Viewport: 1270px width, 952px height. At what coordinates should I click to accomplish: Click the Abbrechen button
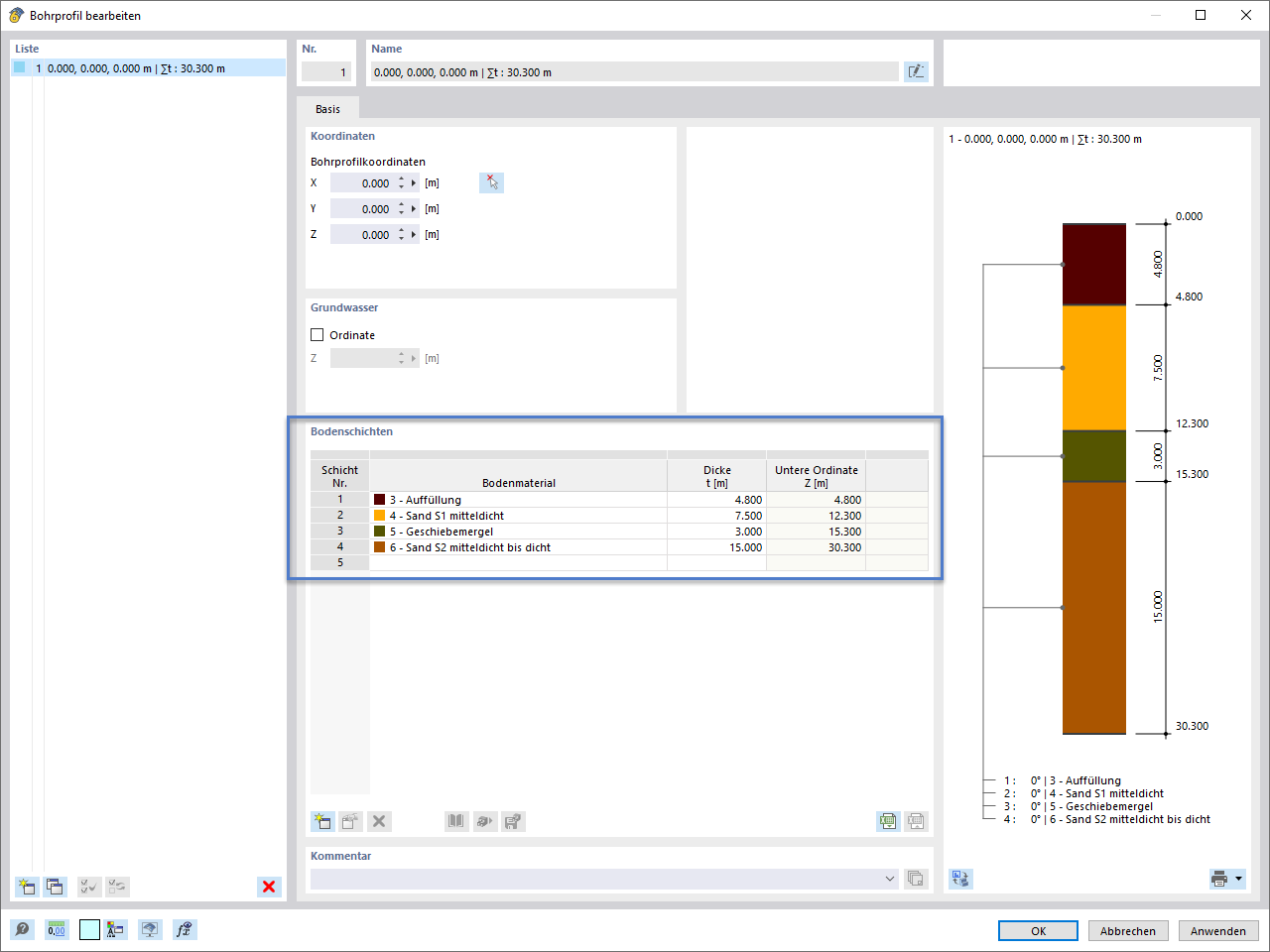[x=1128, y=931]
